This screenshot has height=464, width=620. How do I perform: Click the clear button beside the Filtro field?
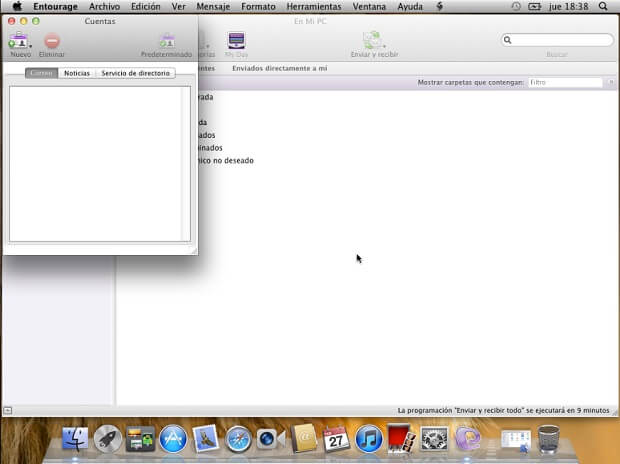(611, 82)
